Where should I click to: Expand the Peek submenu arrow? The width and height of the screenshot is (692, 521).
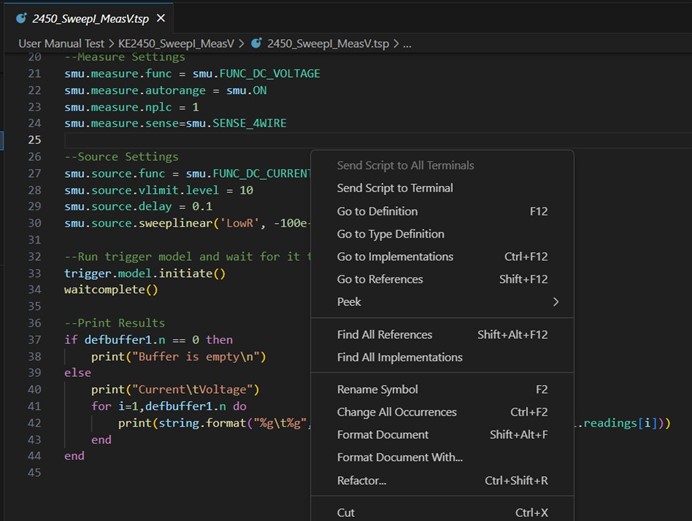(x=556, y=302)
